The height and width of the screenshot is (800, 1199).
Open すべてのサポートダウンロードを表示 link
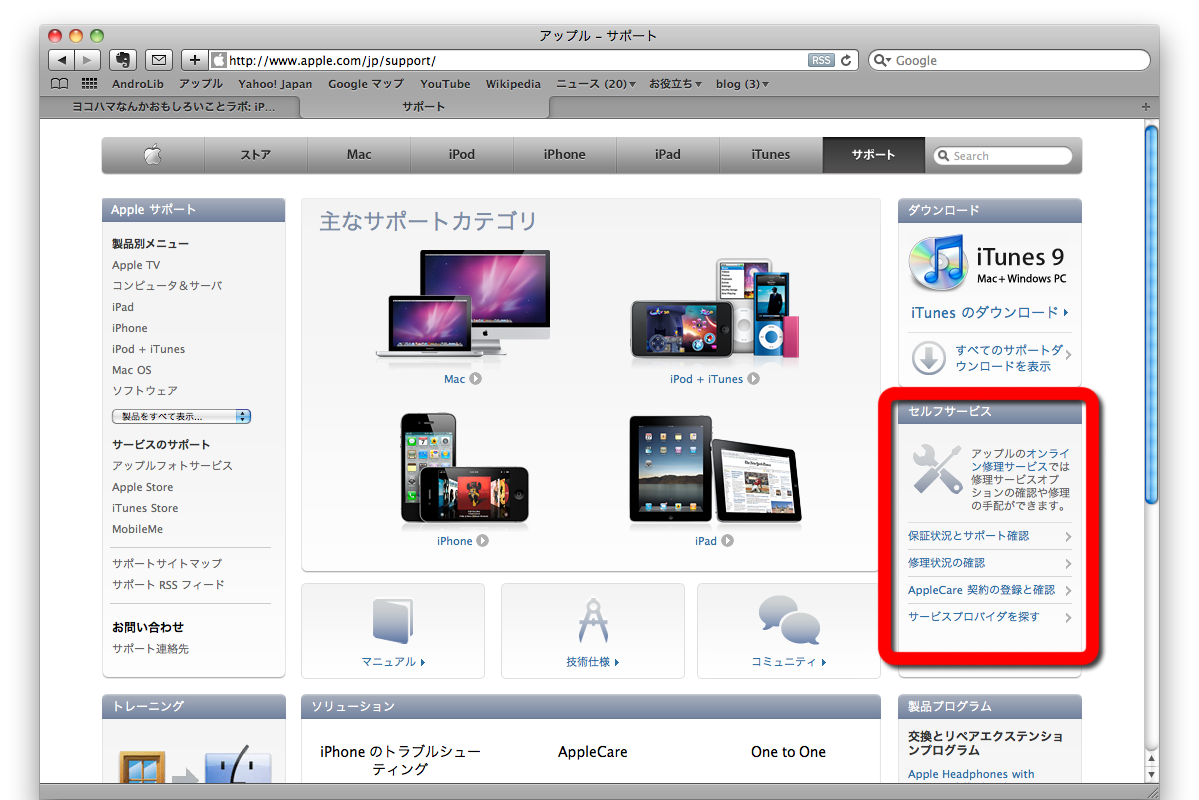click(x=1009, y=358)
